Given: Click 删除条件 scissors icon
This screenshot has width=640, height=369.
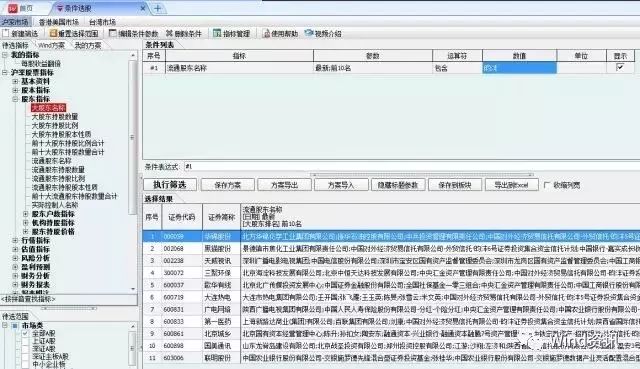Looking at the screenshot, I should 169,33.
